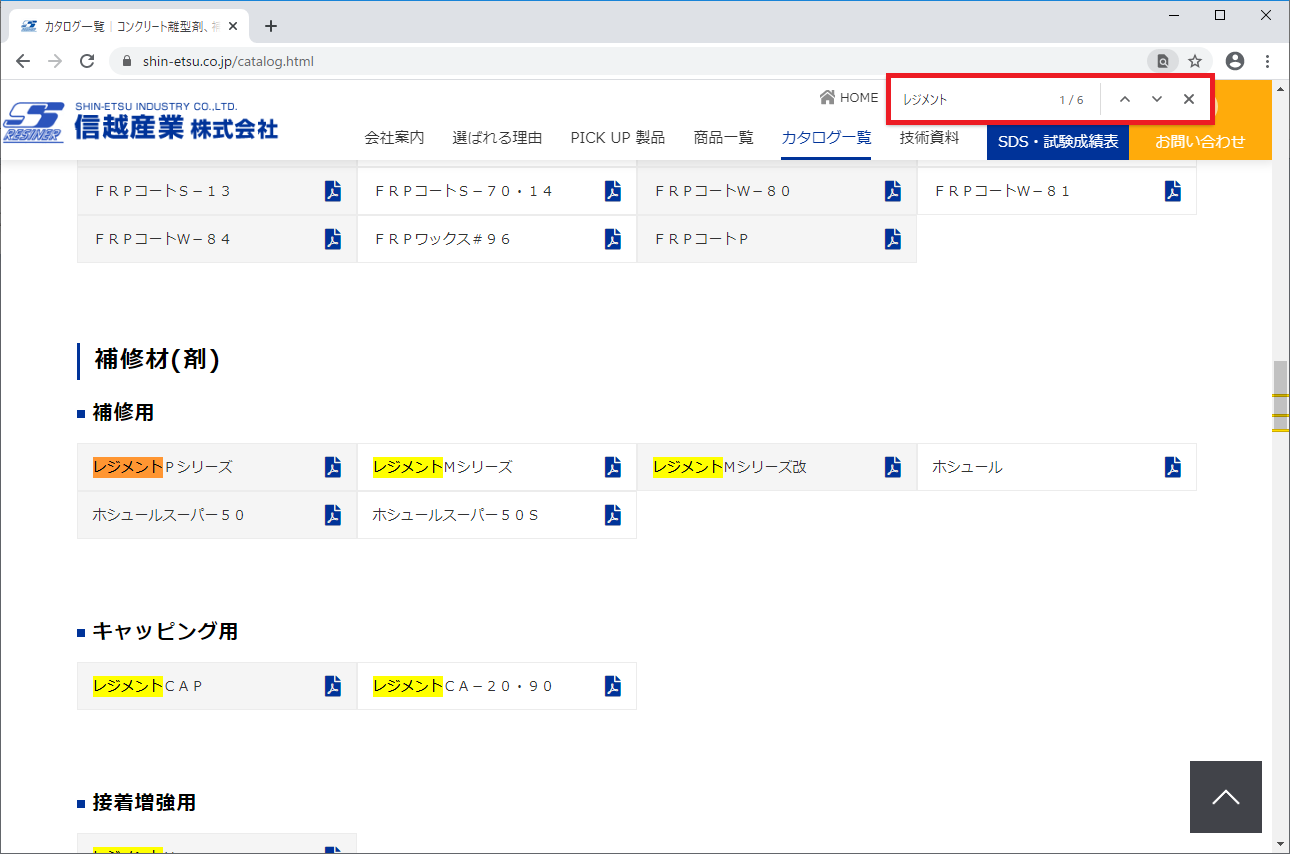Open PDF icon for レジメントCAP

333,686
